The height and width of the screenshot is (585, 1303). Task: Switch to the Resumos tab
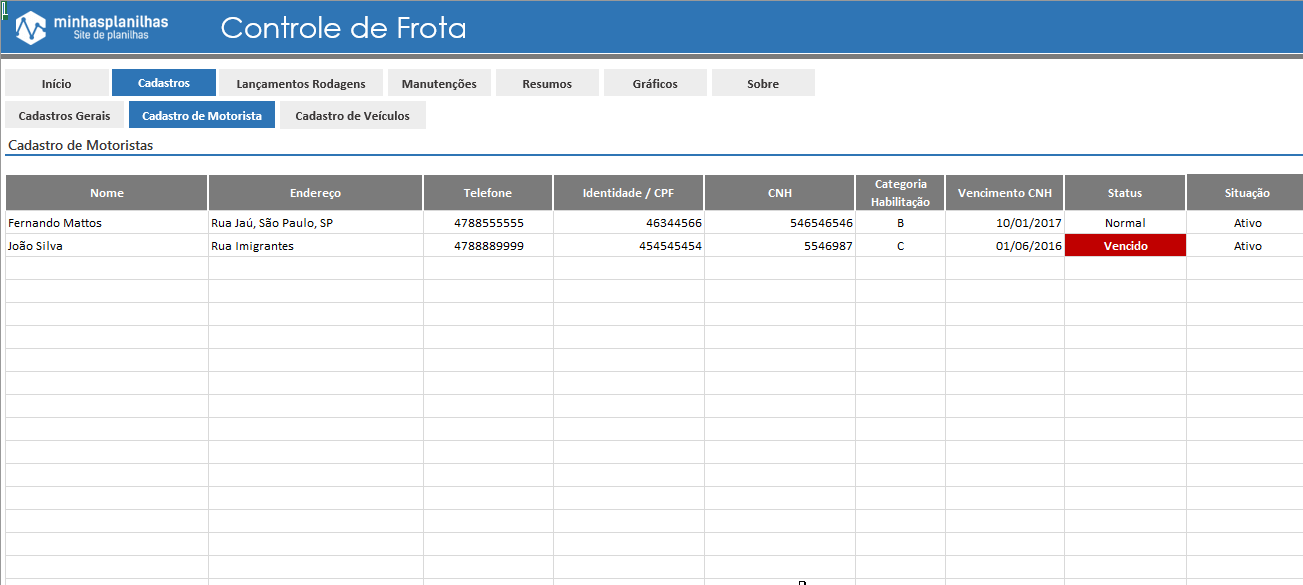(x=547, y=83)
